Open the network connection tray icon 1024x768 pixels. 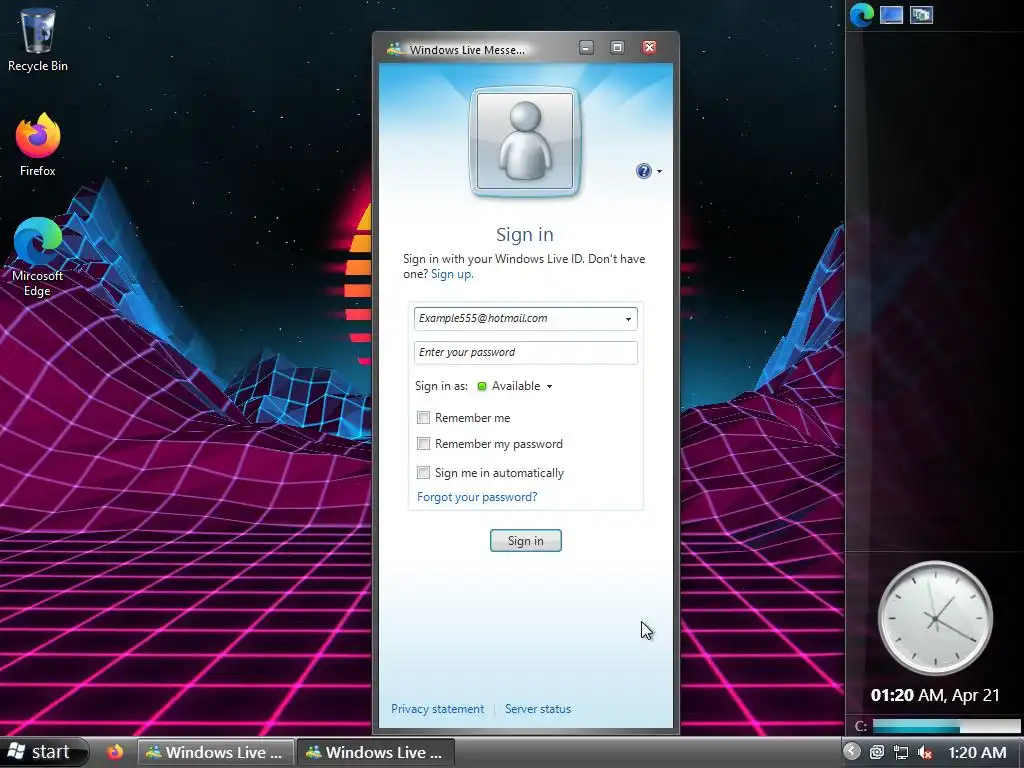pyautogui.click(x=901, y=752)
